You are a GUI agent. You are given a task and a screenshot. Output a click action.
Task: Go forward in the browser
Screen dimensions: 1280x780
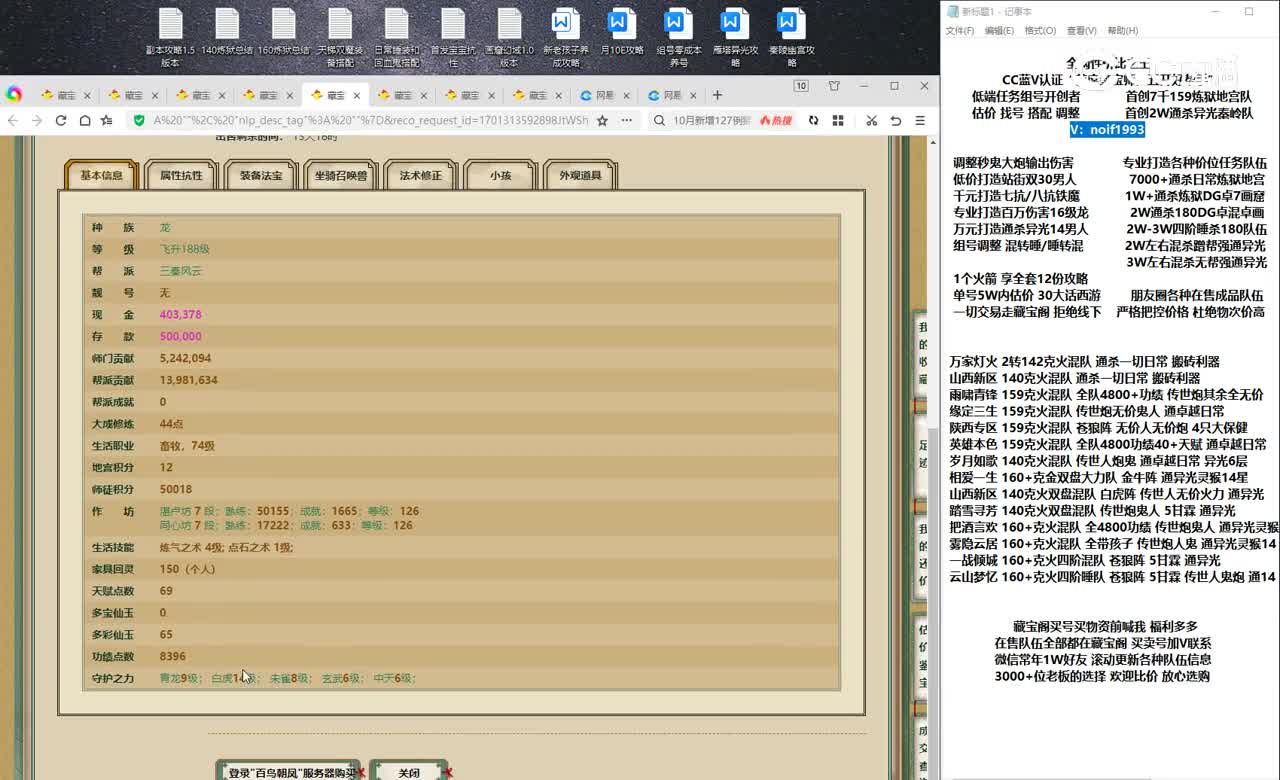pyautogui.click(x=37, y=120)
